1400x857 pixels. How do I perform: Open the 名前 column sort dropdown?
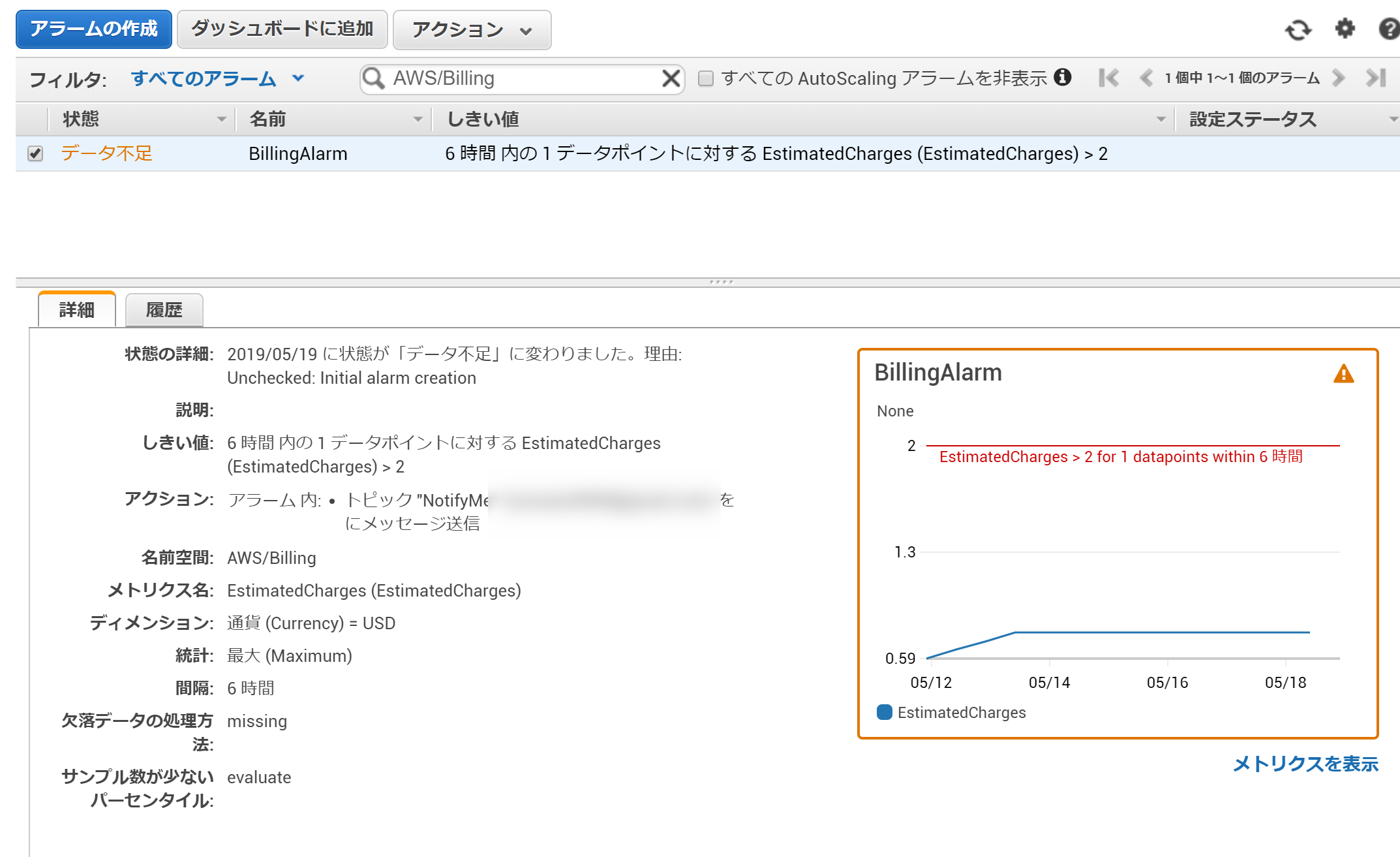point(418,119)
